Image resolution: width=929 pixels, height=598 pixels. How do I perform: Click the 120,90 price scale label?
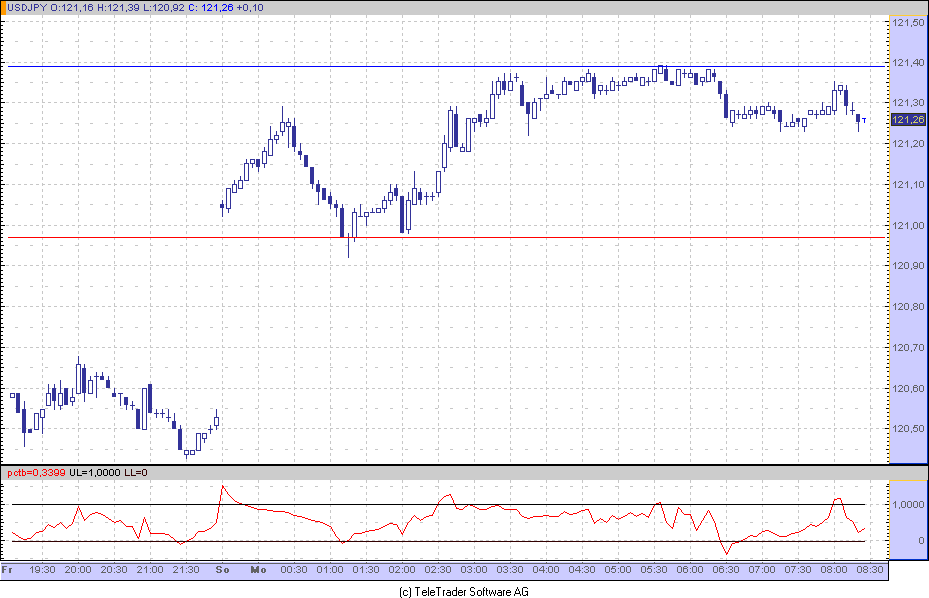point(908,266)
